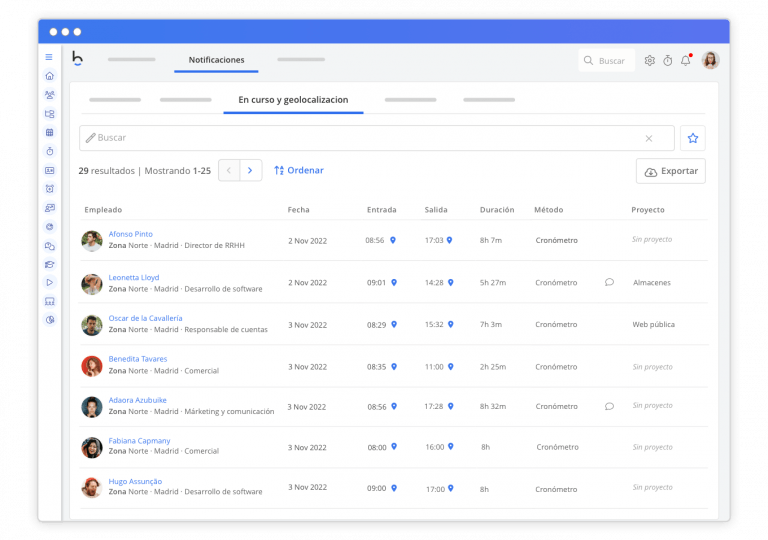Screen dimensions: 768x540
Task: Go to next page of results
Action: click(251, 170)
